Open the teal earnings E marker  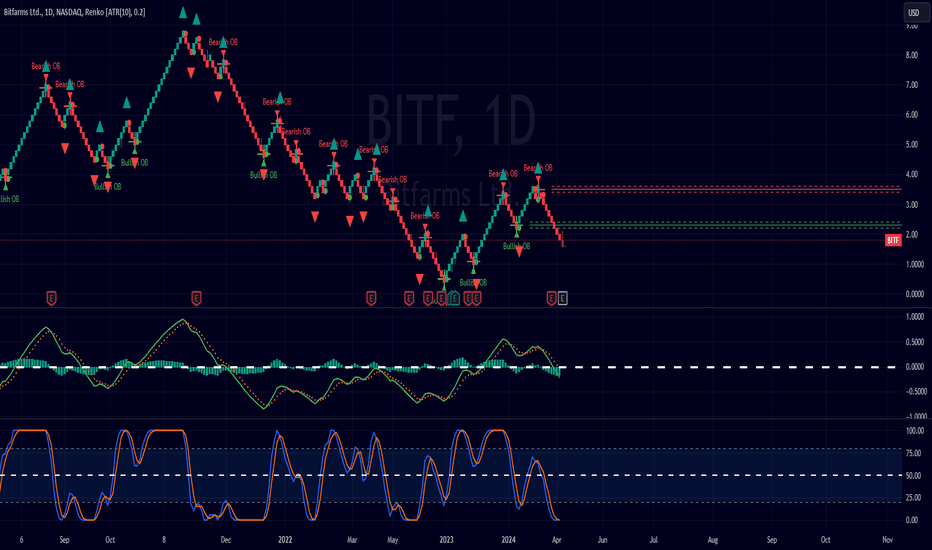pyautogui.click(x=455, y=298)
